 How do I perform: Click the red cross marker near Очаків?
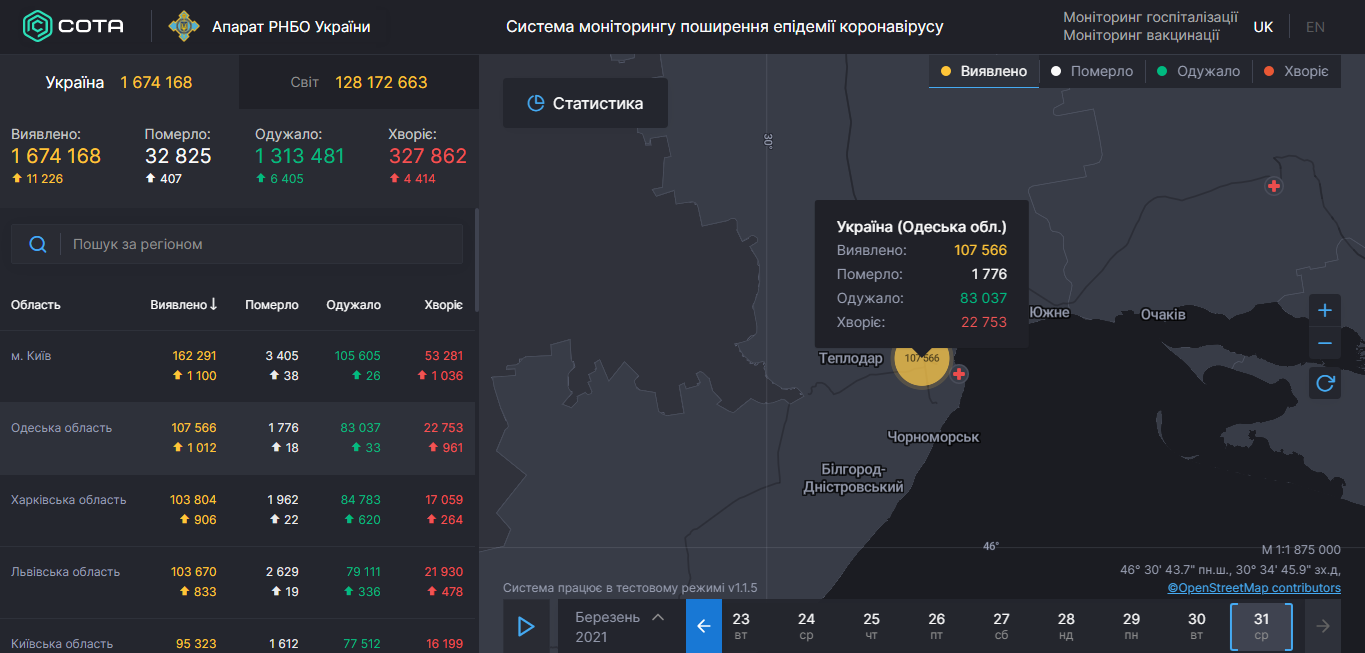tap(1273, 186)
